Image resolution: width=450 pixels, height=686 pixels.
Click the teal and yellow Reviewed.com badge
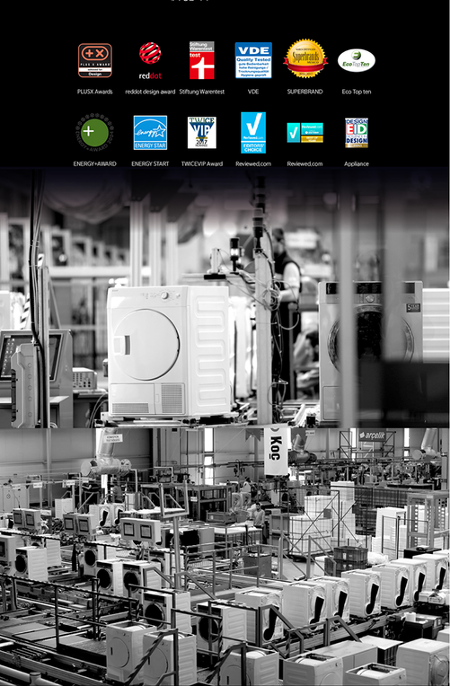pyautogui.click(x=305, y=133)
